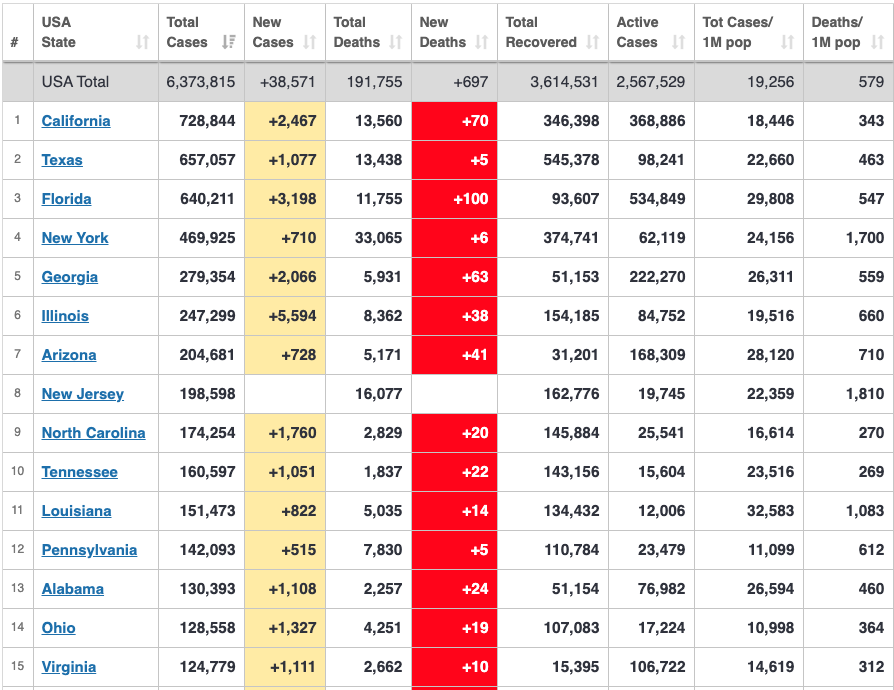
Task: Open the Texas state link
Action: point(62,160)
